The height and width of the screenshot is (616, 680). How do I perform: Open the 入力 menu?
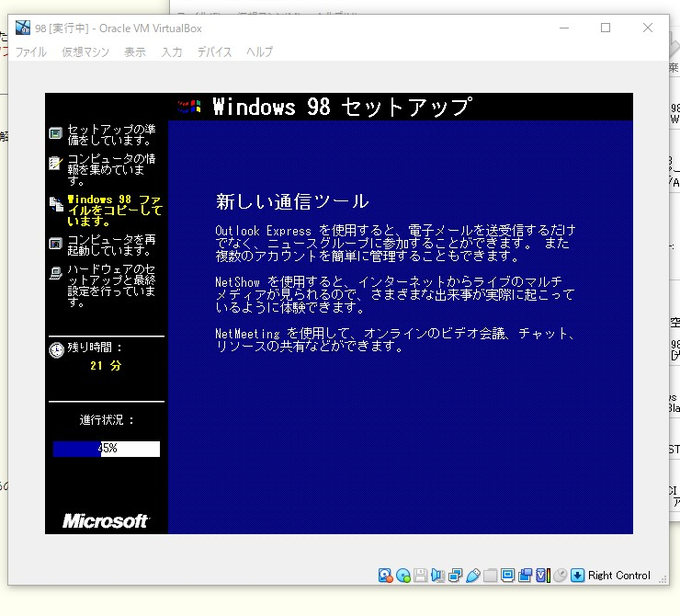coord(172,52)
